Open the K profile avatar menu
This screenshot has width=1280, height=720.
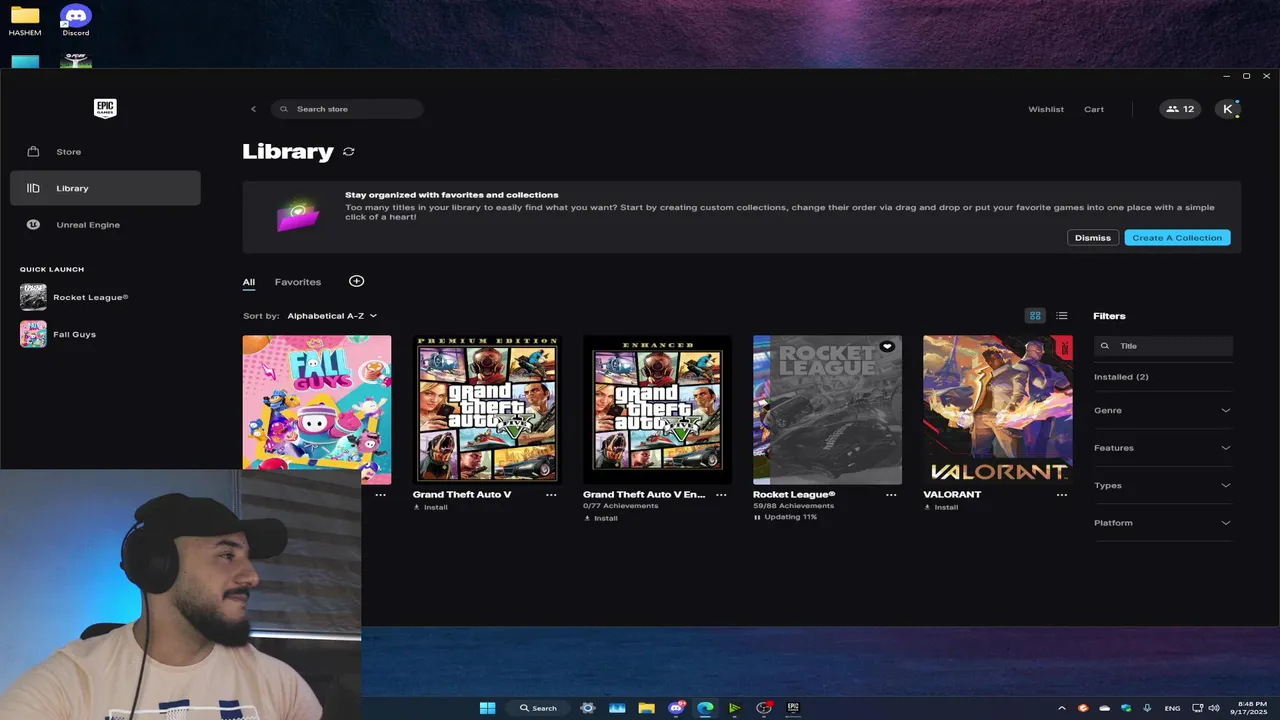click(x=1227, y=109)
